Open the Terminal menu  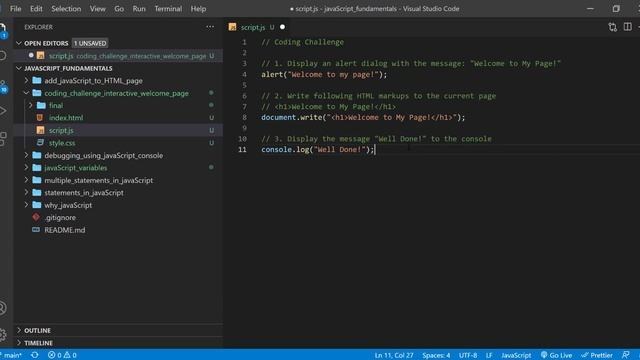(168, 9)
